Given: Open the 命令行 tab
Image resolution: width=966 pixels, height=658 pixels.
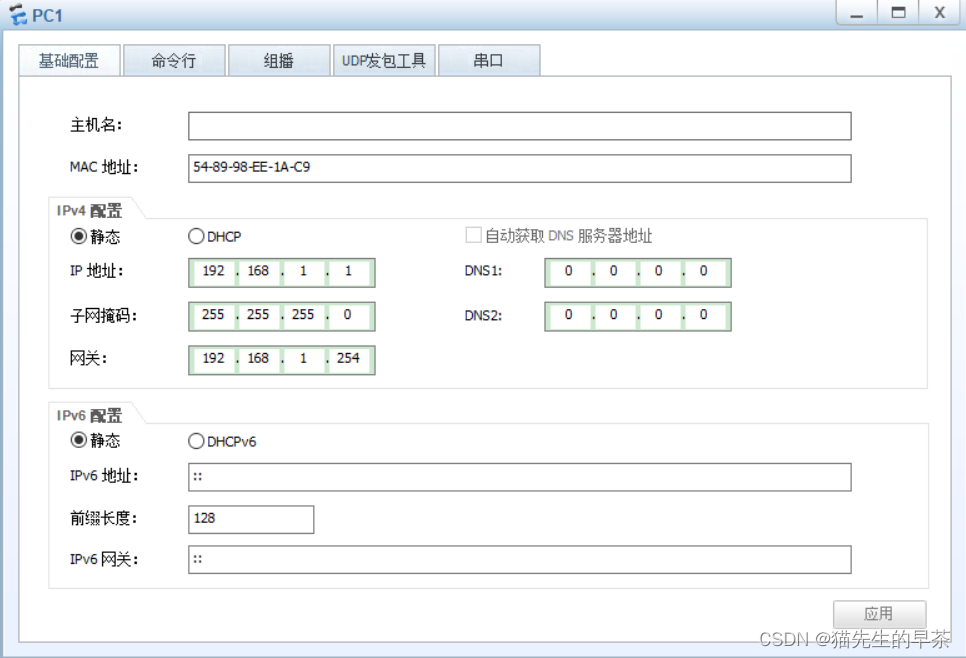Looking at the screenshot, I should click(174, 60).
